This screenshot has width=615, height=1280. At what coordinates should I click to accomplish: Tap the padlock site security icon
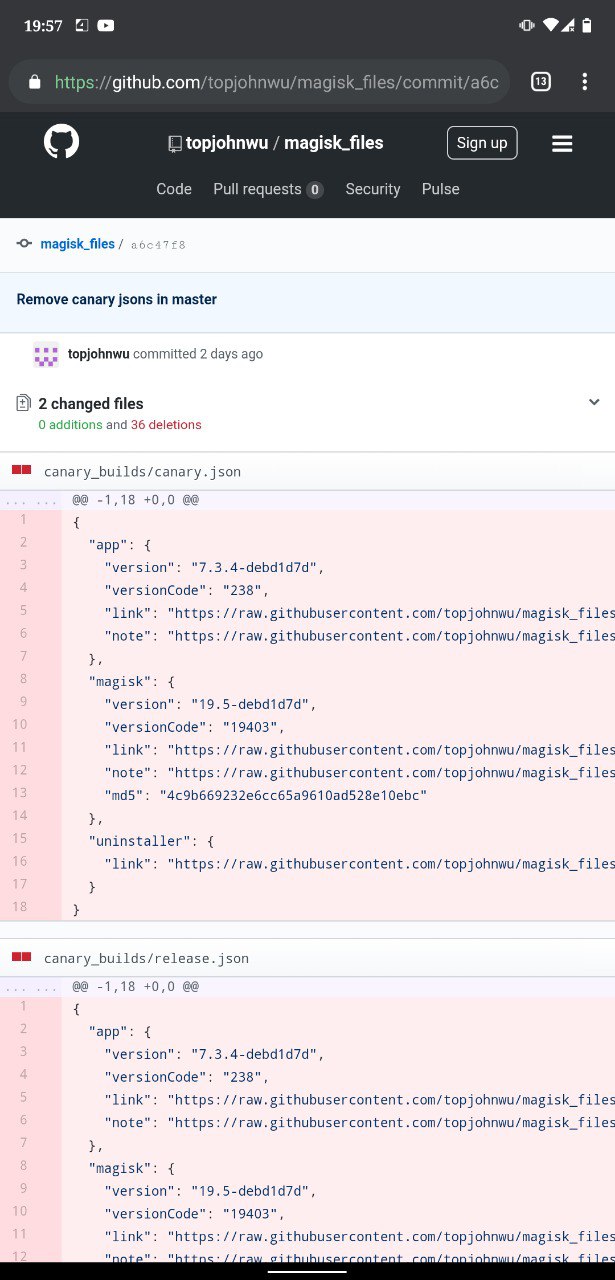point(35,83)
